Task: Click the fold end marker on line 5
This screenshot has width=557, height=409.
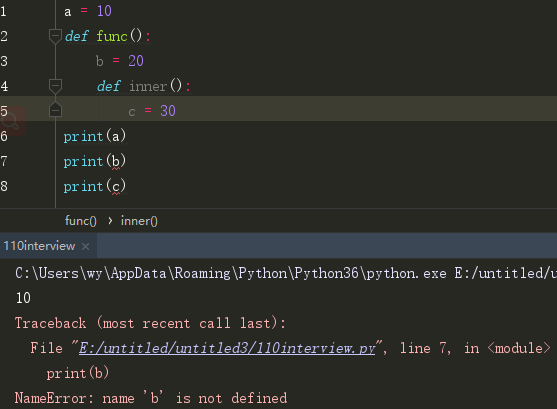Action: 55,109
